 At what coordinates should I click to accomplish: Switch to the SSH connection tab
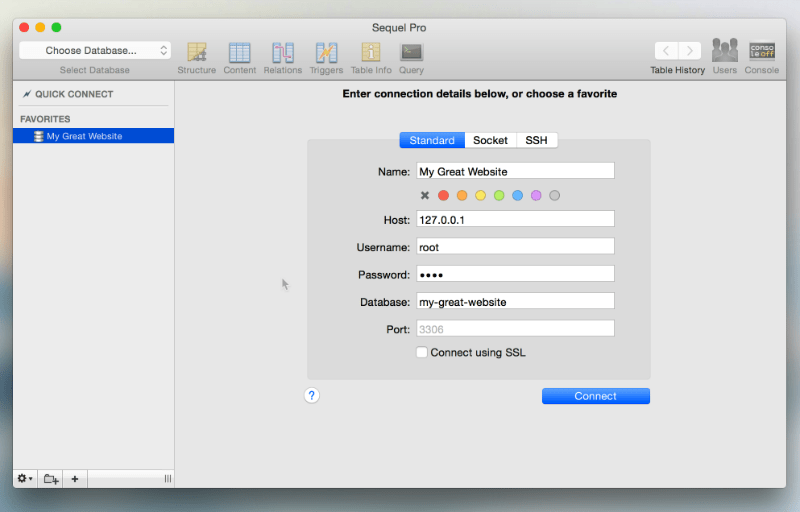[537, 141]
